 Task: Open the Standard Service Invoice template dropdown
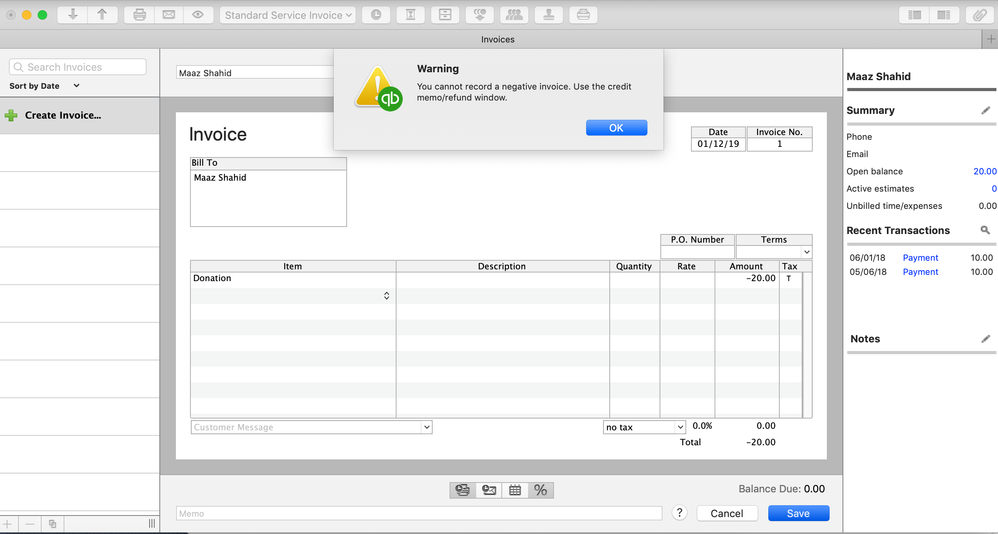pyautogui.click(x=288, y=15)
